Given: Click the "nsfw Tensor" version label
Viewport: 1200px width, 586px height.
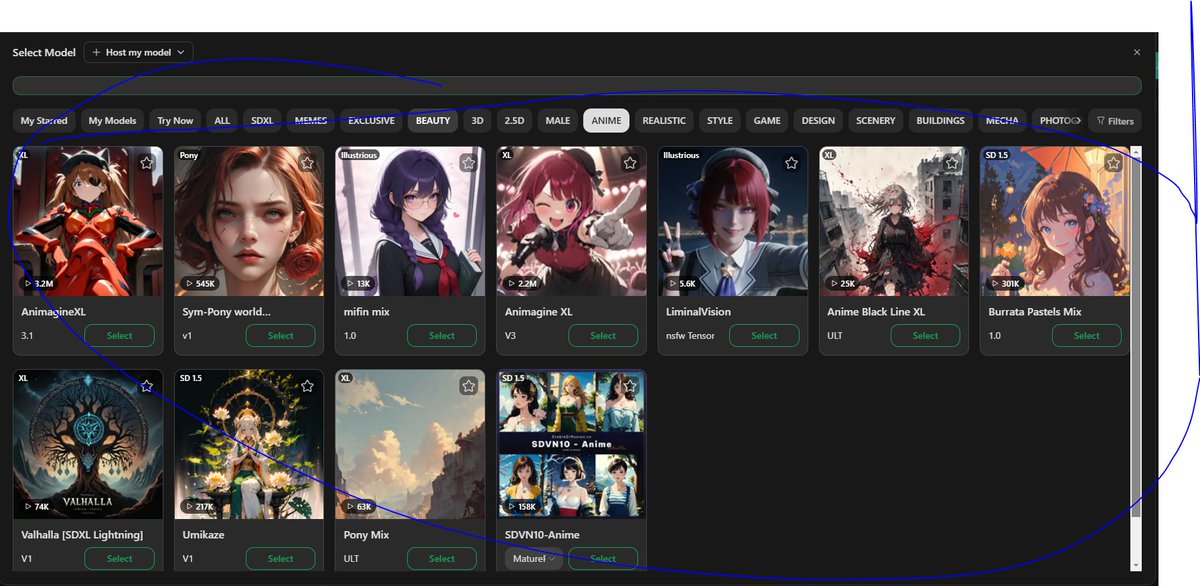Looking at the screenshot, I should (x=691, y=336).
